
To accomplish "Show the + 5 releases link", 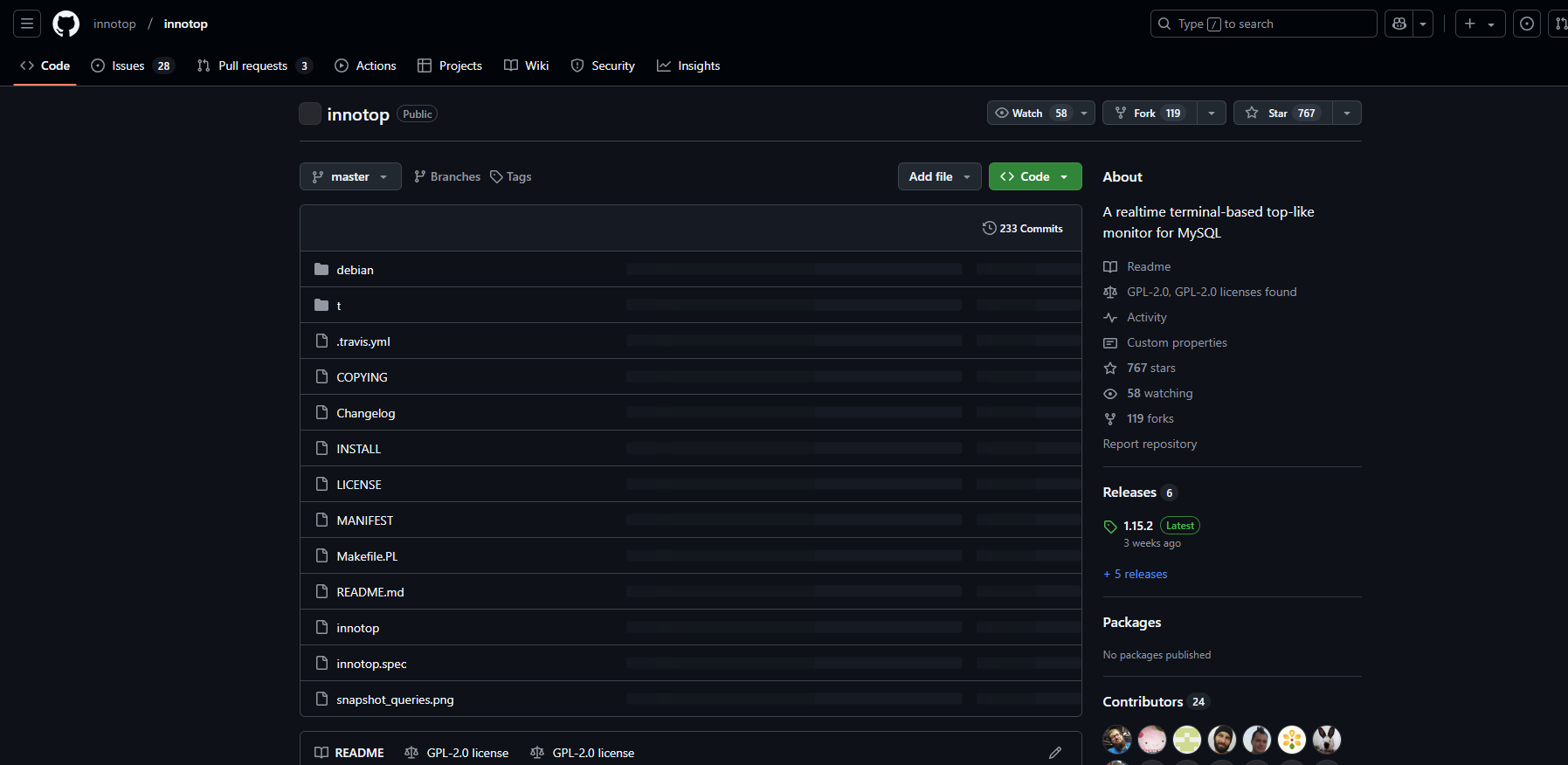I will [1136, 574].
